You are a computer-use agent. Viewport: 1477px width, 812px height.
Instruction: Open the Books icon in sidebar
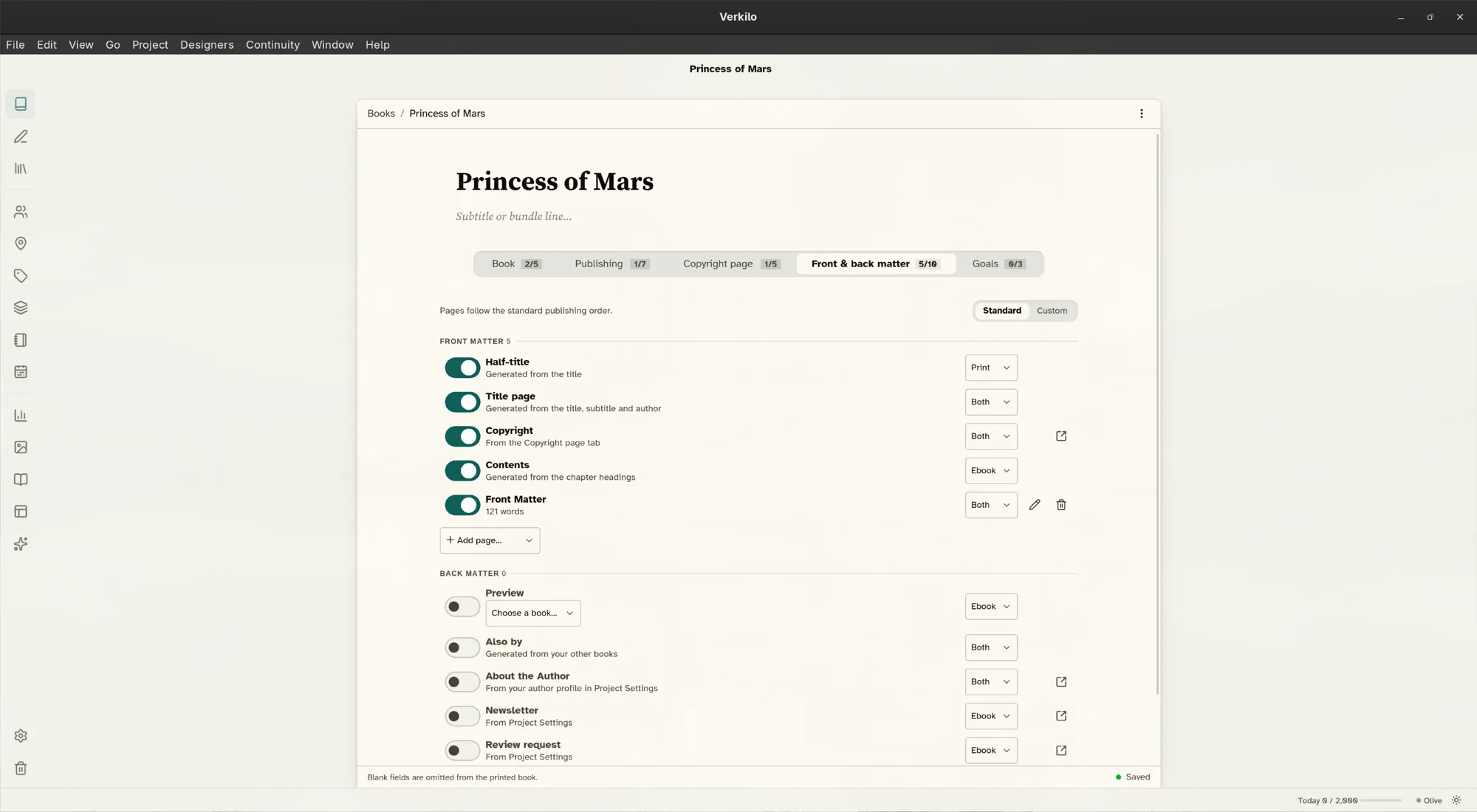[x=21, y=104]
